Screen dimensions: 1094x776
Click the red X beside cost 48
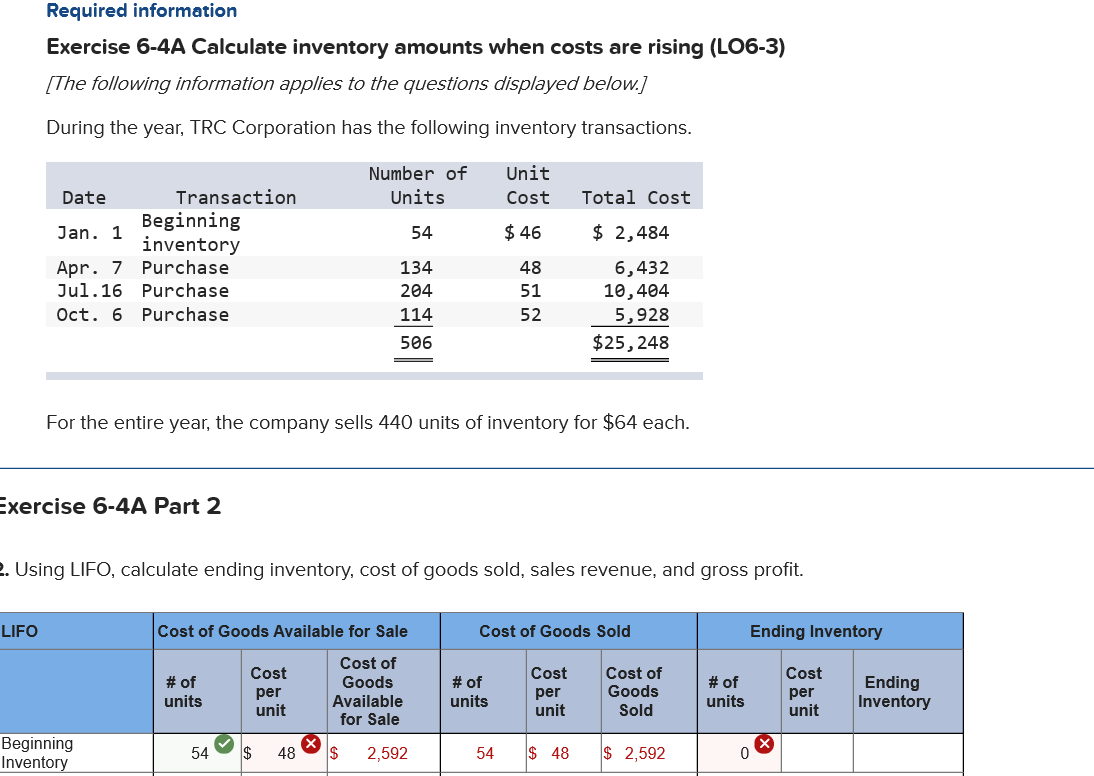[x=310, y=744]
